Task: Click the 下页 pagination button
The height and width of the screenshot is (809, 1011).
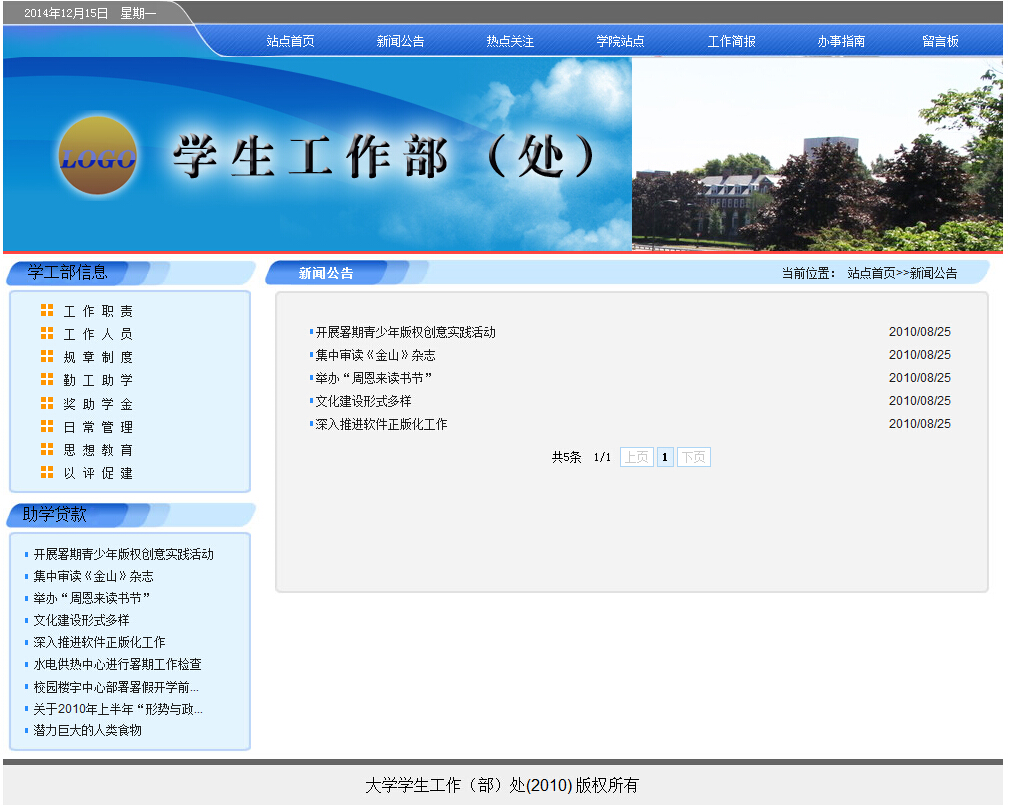Action: tap(694, 457)
